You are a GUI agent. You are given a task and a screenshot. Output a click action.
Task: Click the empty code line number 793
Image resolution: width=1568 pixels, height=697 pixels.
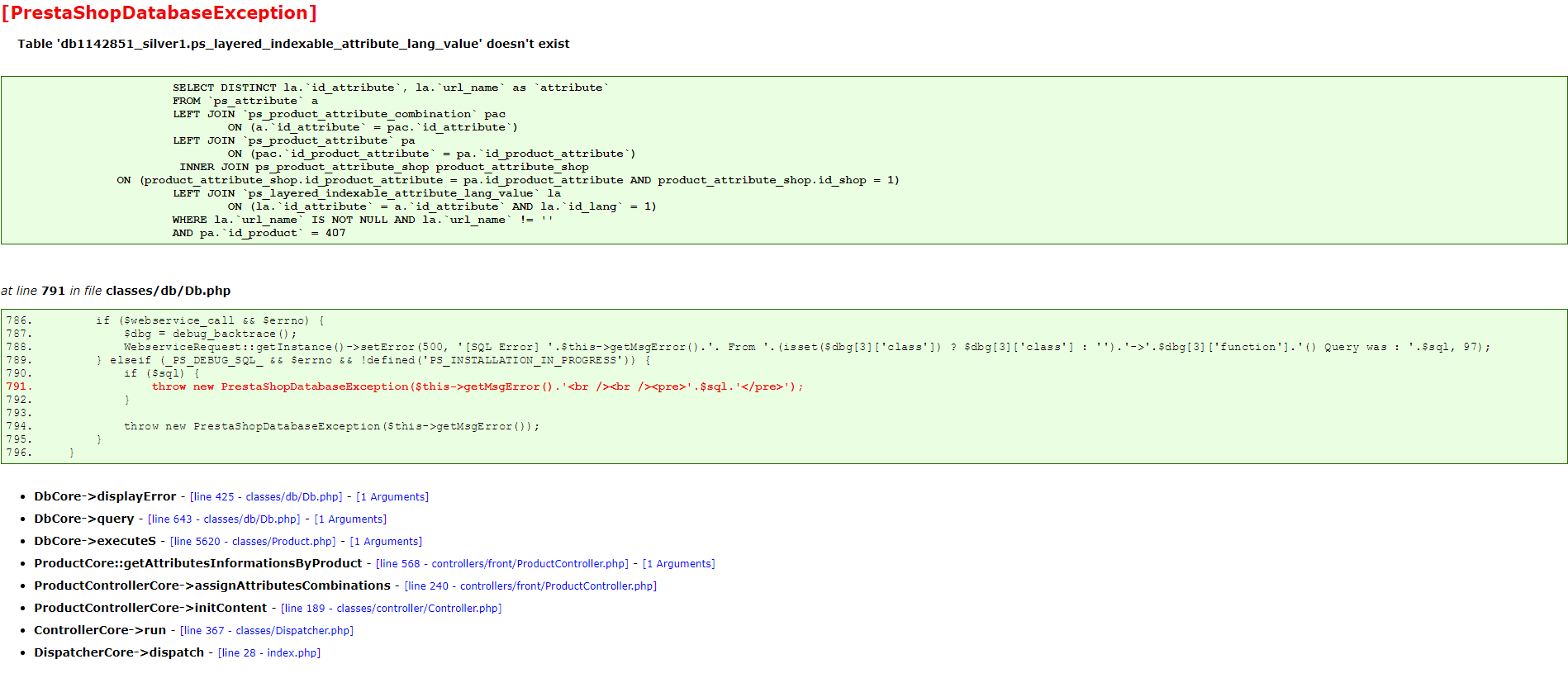(x=19, y=413)
